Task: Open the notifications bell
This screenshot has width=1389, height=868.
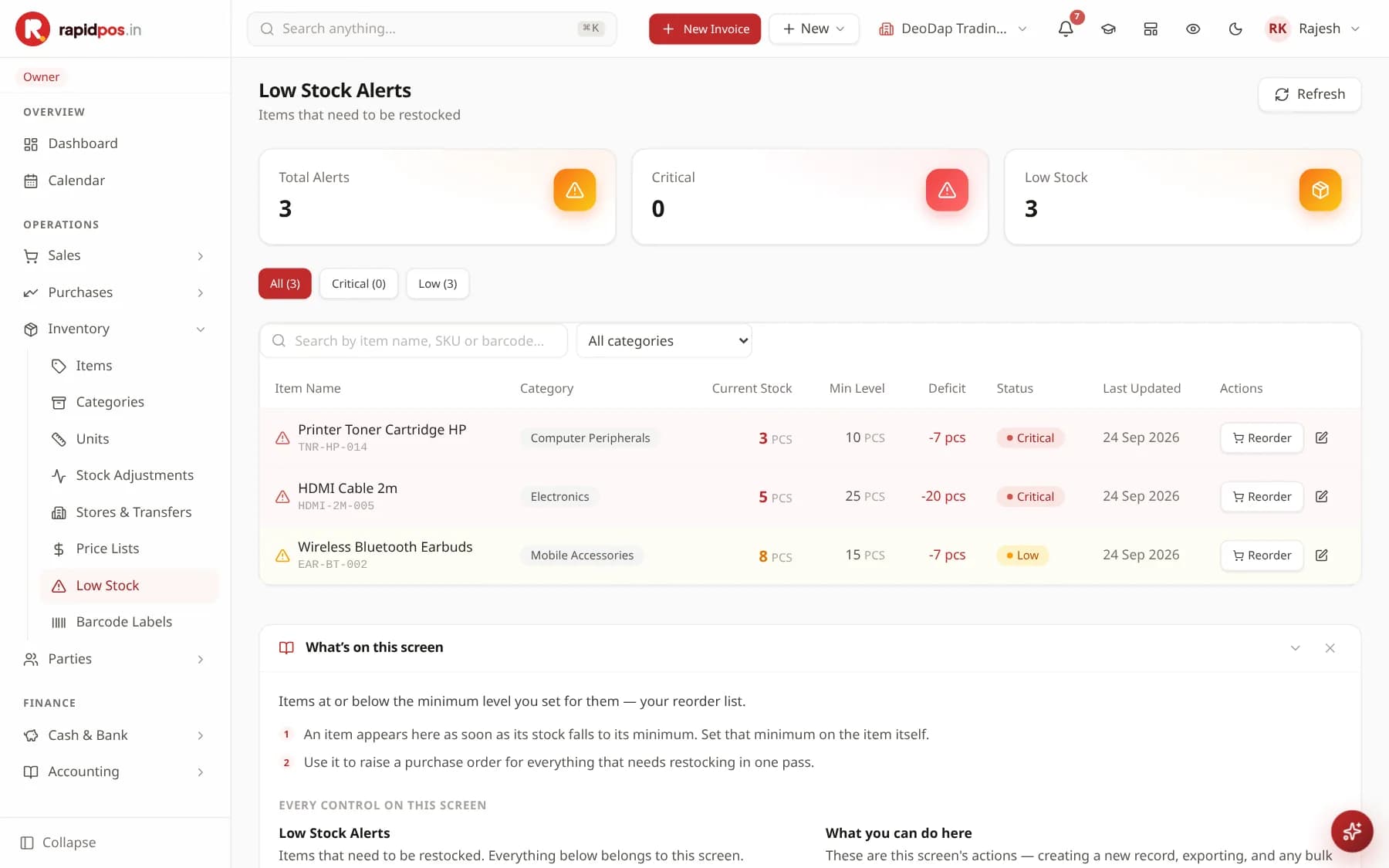Action: point(1066,29)
